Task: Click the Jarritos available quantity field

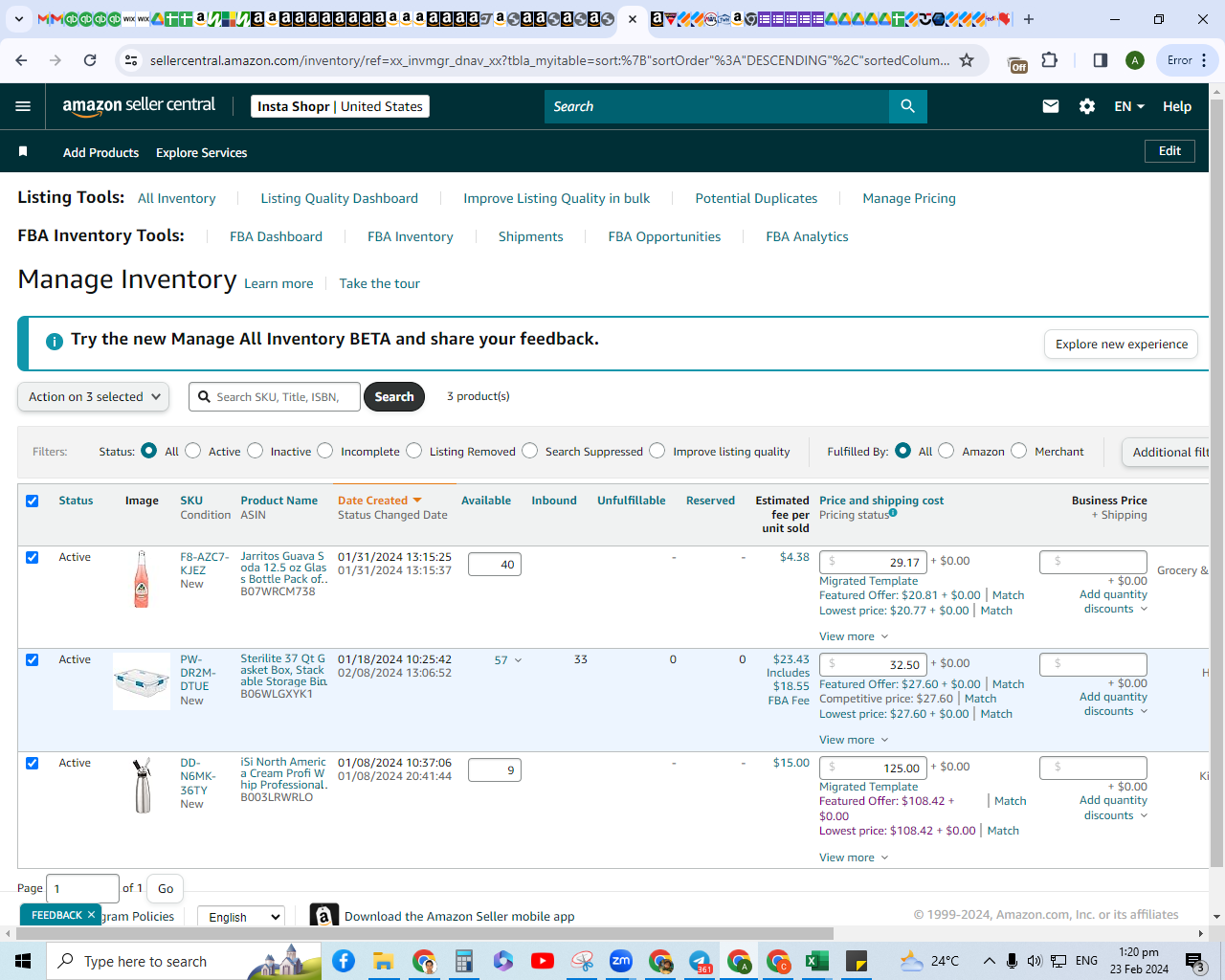Action: (x=494, y=565)
